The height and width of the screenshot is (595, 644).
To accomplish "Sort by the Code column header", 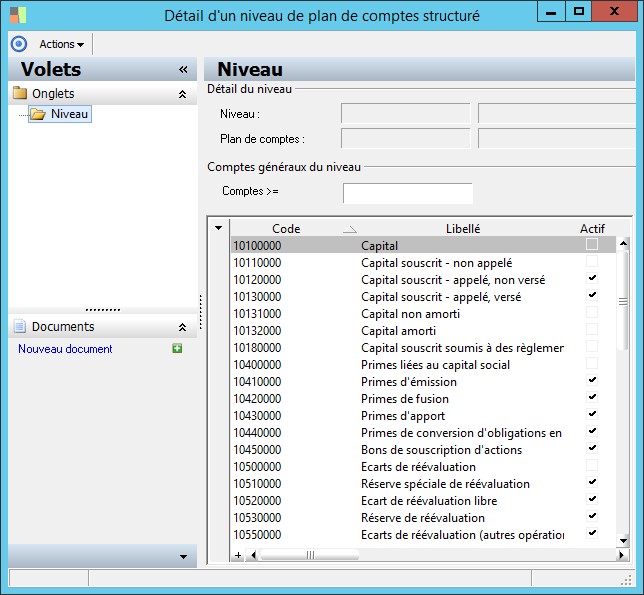I will click(x=286, y=228).
